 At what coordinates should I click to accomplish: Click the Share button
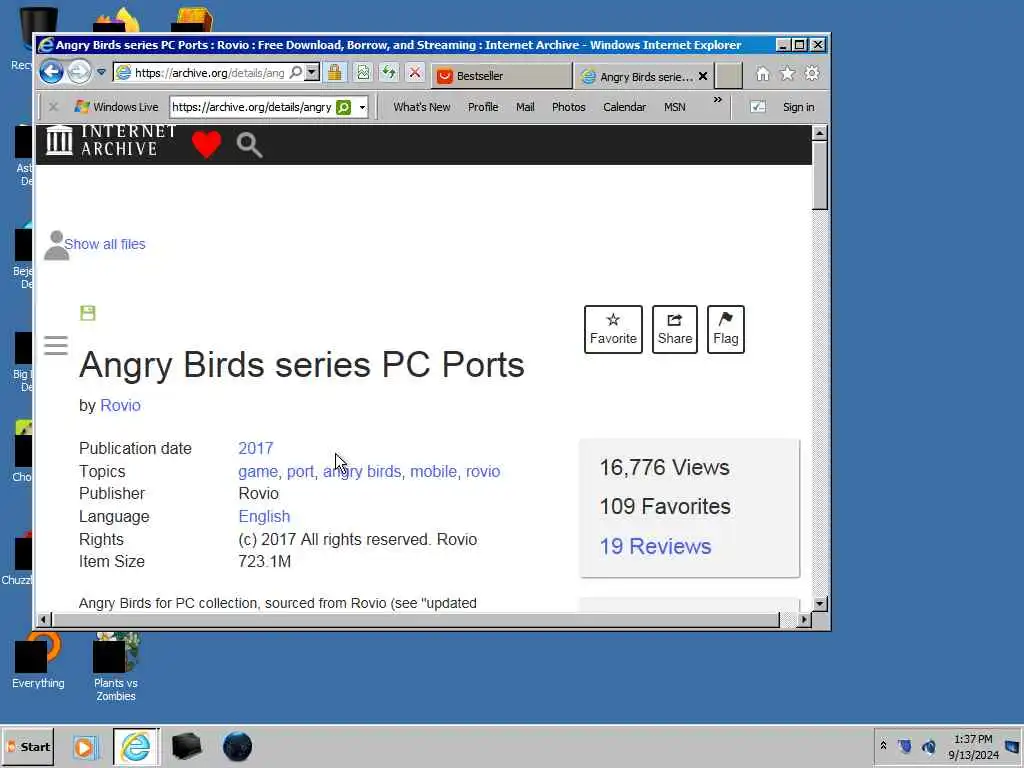(x=675, y=329)
